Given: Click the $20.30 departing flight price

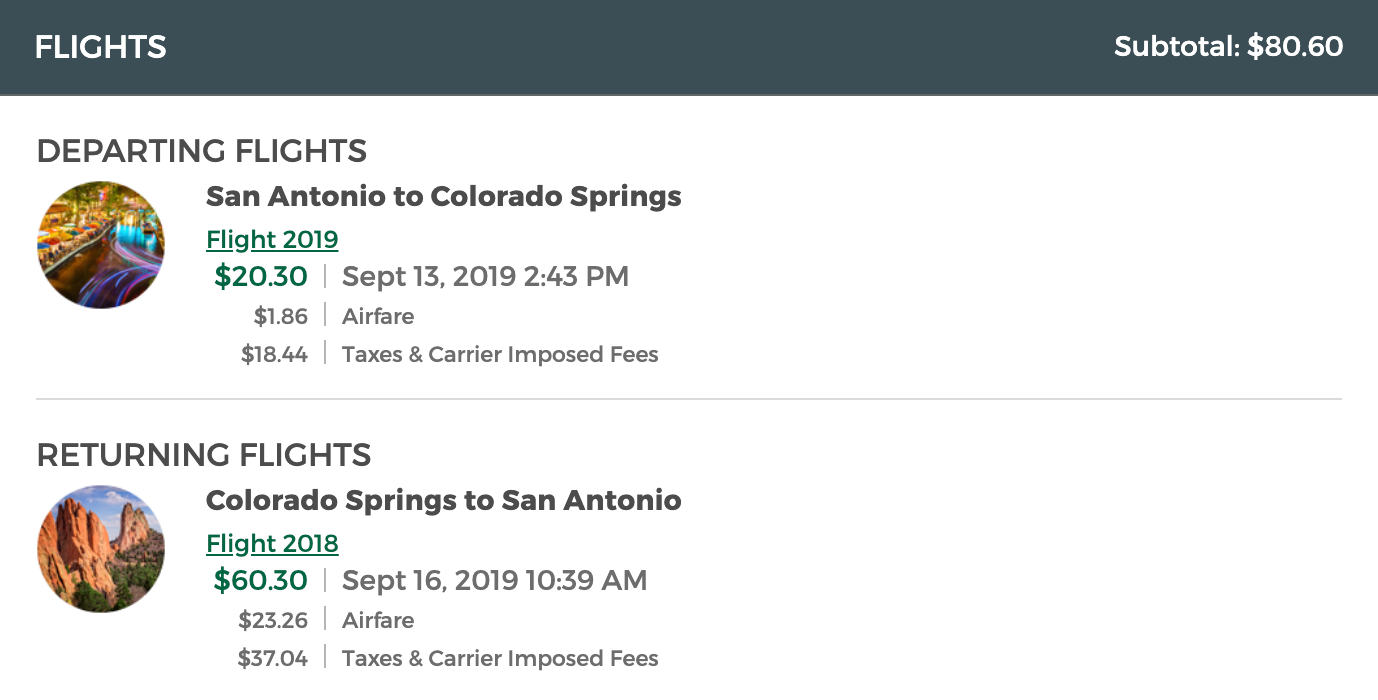Looking at the screenshot, I should [x=261, y=277].
